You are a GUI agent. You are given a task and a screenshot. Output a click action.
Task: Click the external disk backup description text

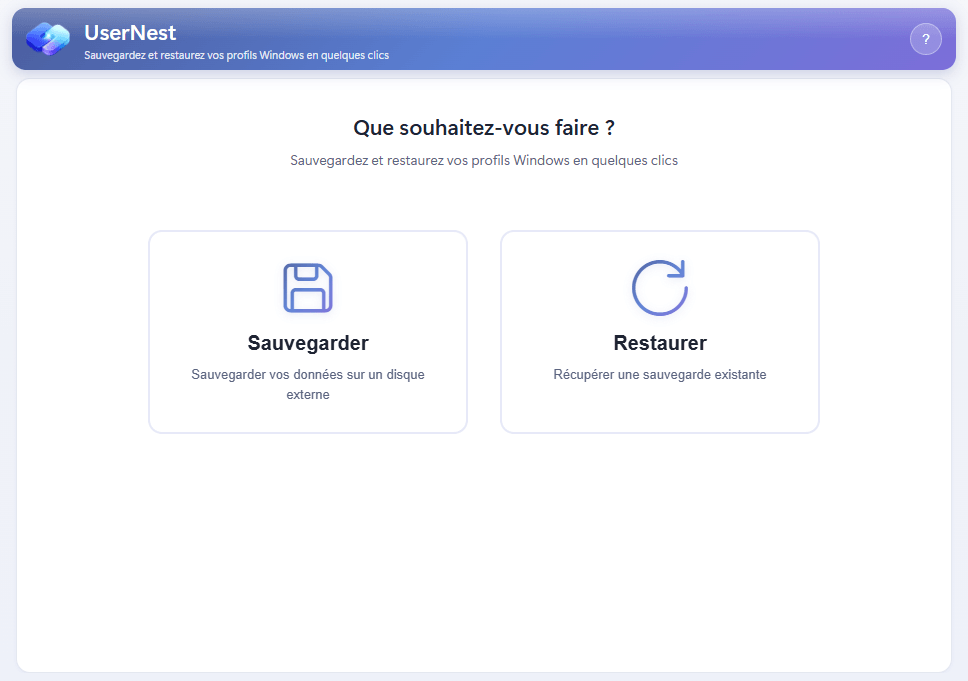[x=307, y=384]
